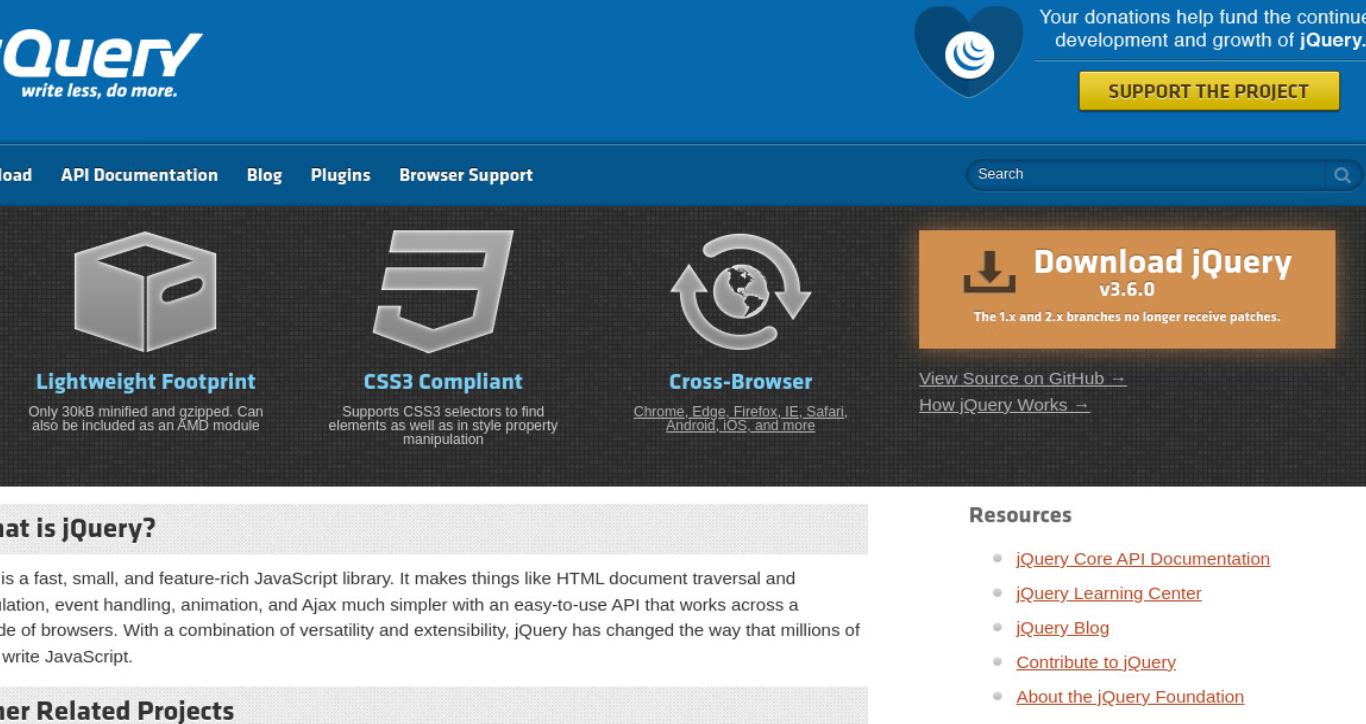This screenshot has width=1366, height=724.
Task: Click the heart donation icon
Action: 968,51
